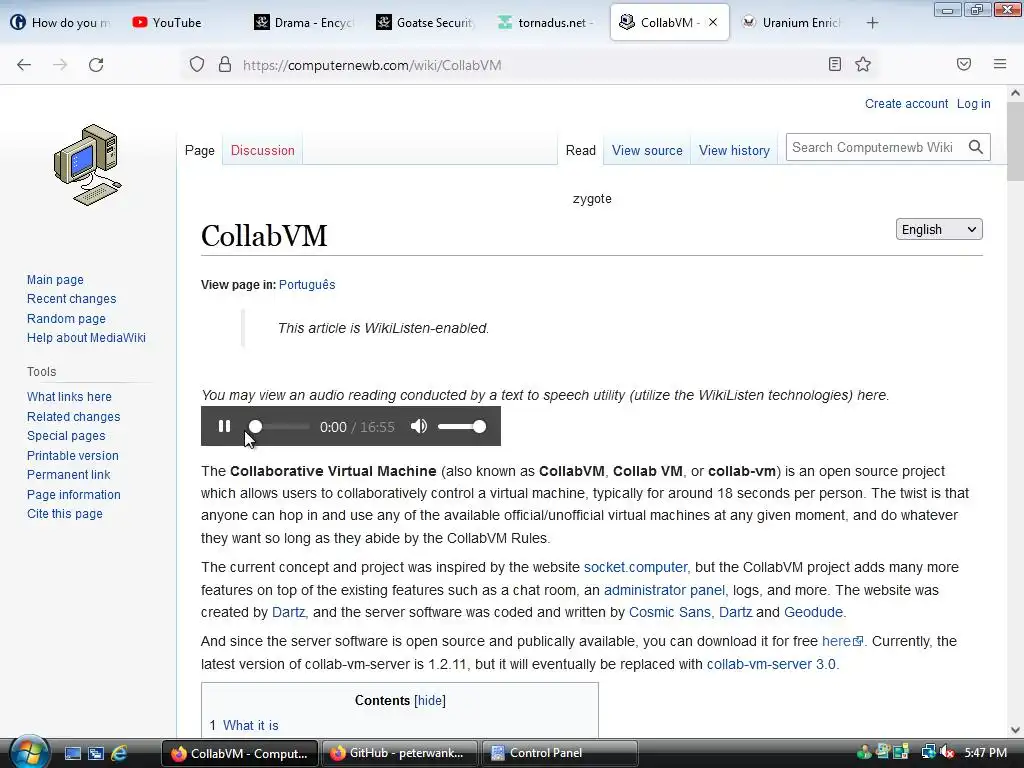Reload the current page
1024x768 pixels.
(96, 65)
